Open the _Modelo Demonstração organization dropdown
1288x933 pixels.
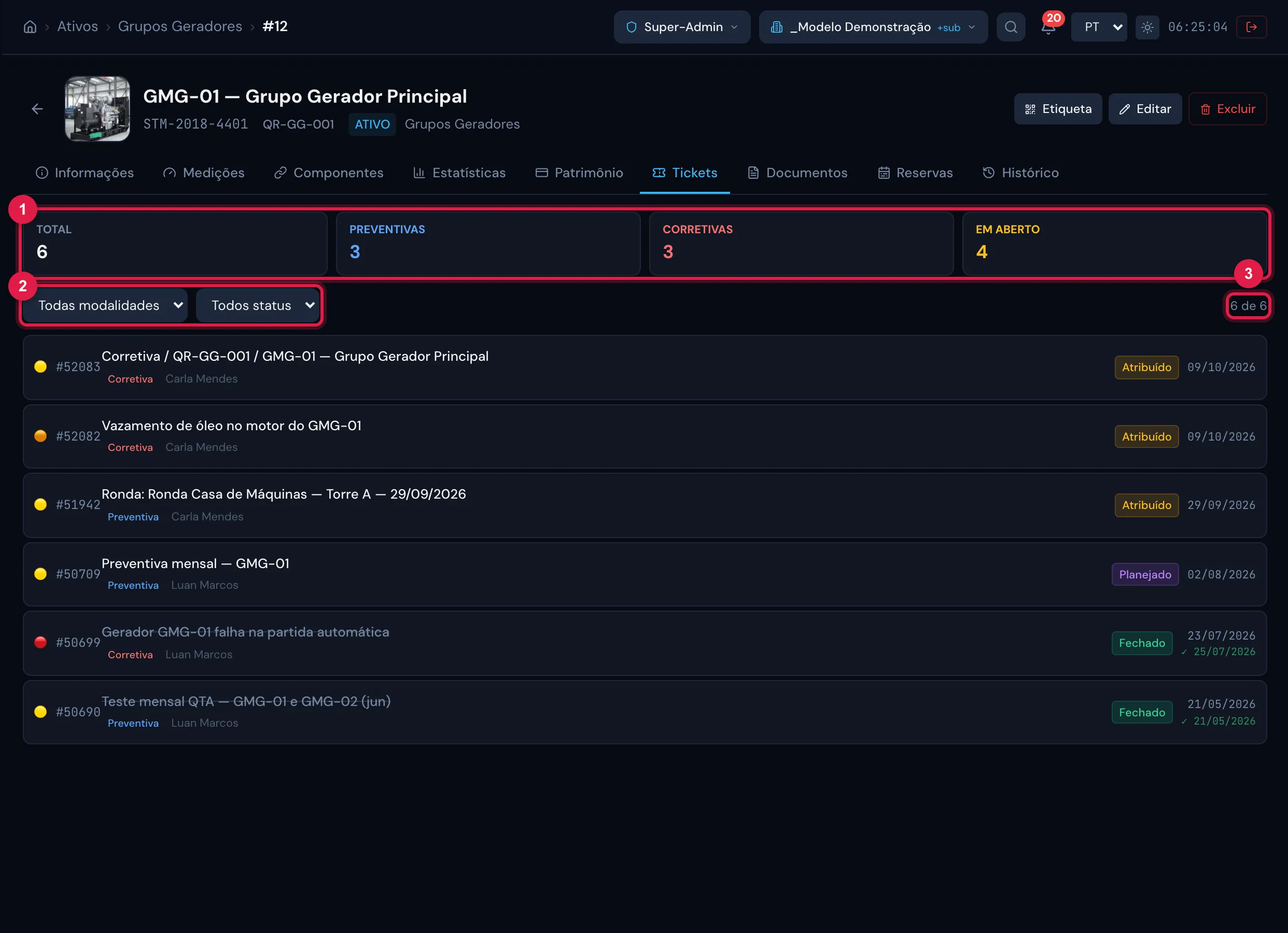click(x=873, y=26)
